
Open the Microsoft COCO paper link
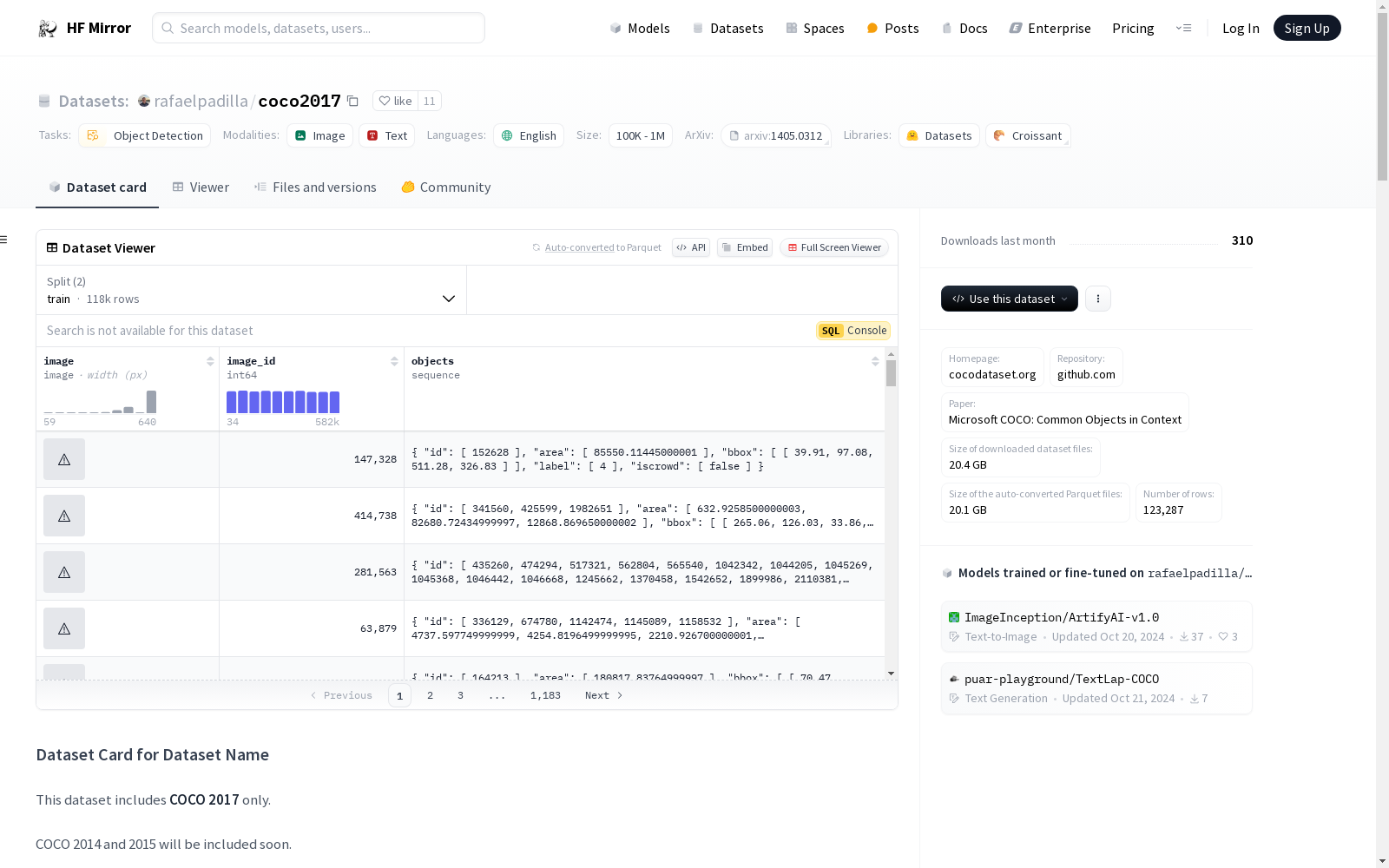point(1065,412)
